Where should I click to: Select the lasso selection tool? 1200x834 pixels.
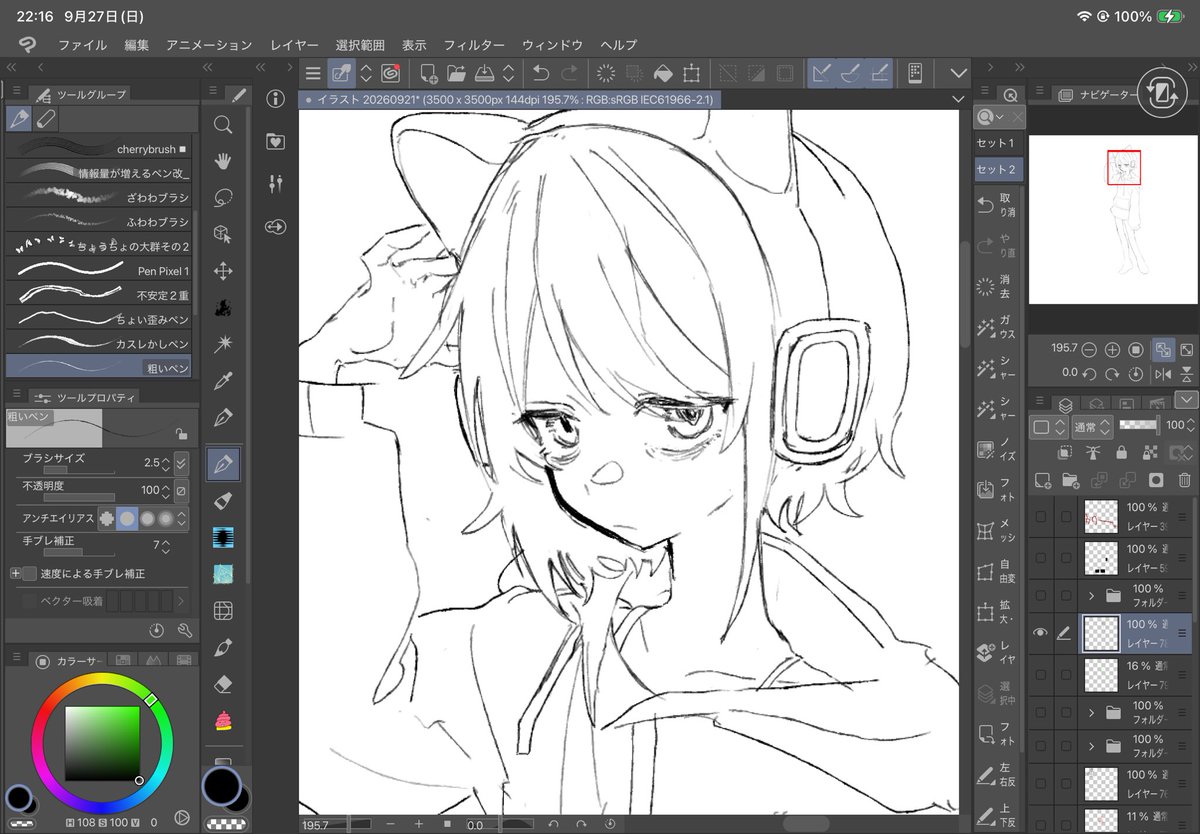224,197
